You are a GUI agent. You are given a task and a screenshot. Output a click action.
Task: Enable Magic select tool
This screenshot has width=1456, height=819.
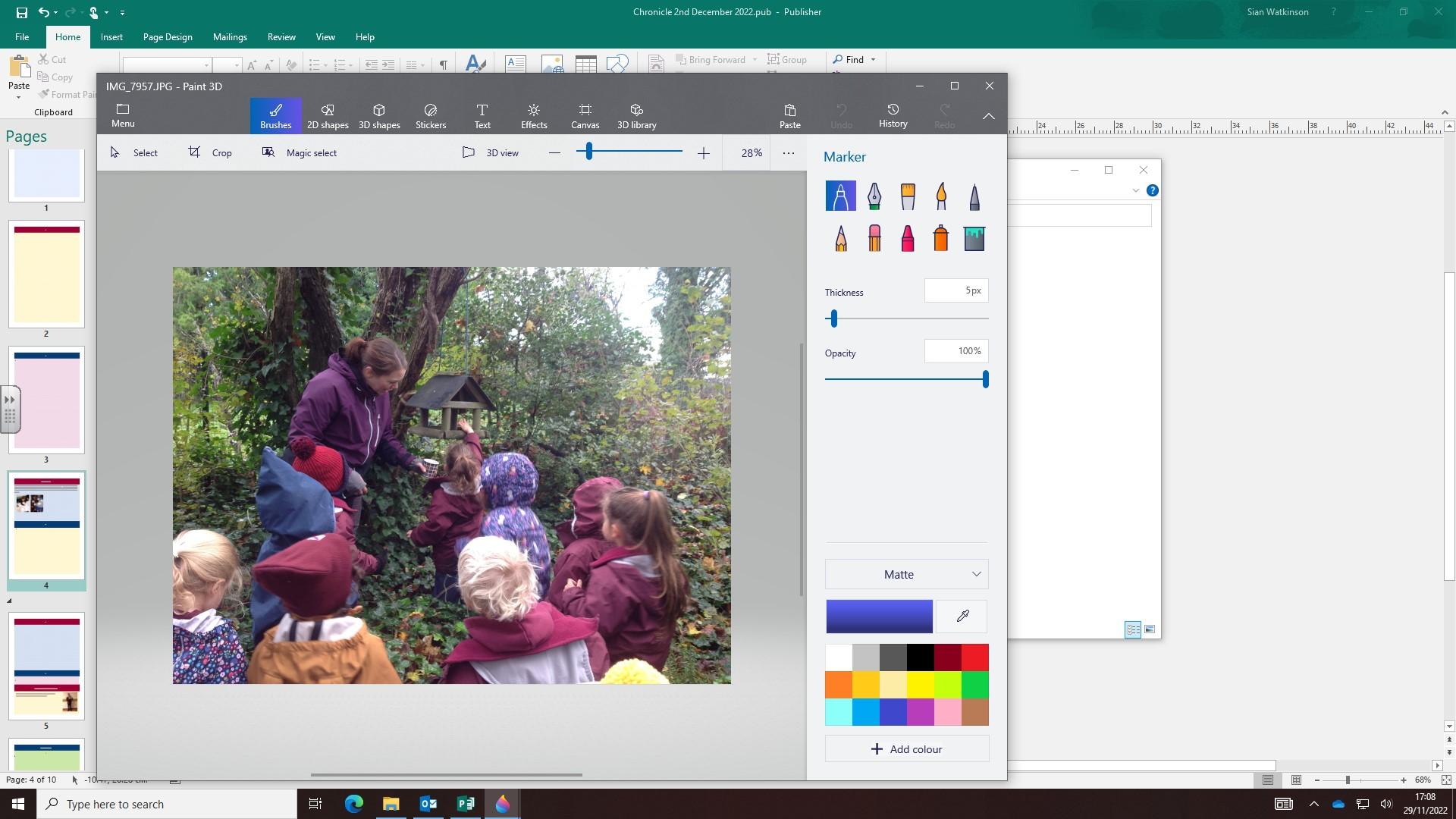coord(300,152)
